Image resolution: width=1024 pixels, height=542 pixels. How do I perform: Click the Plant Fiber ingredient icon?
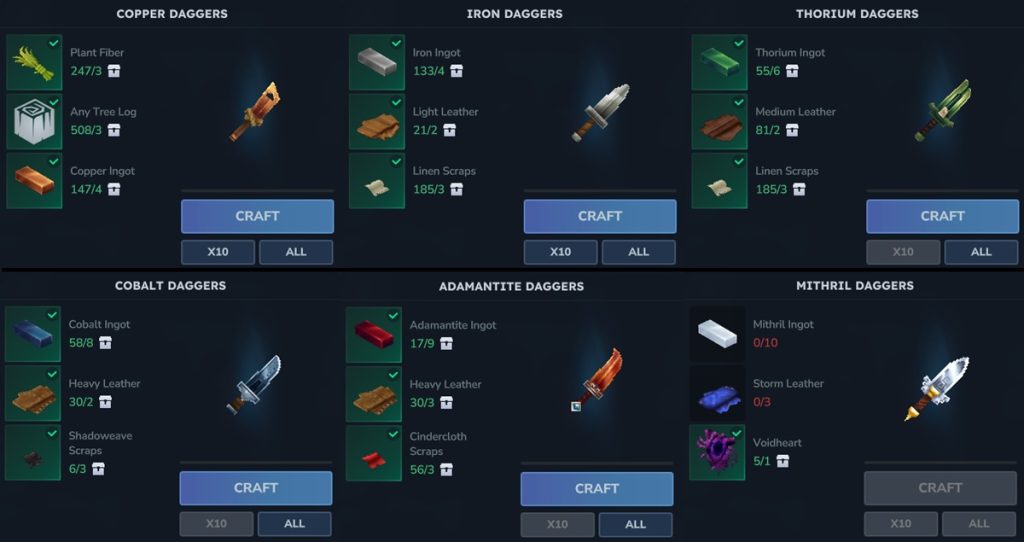[34, 63]
